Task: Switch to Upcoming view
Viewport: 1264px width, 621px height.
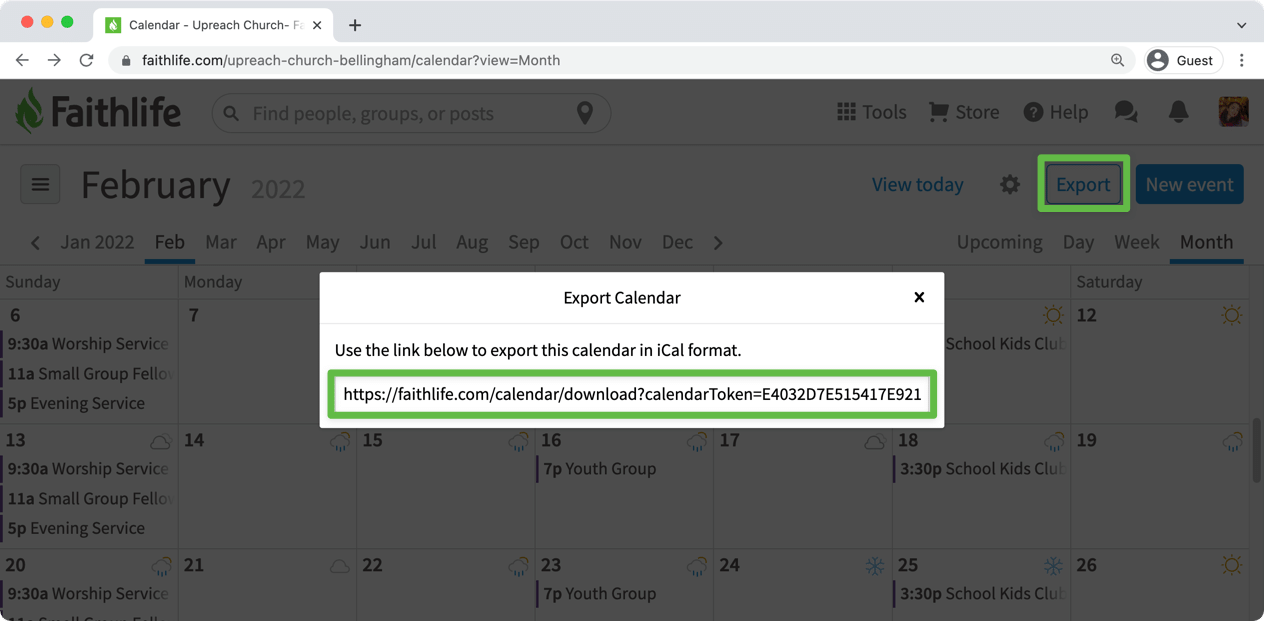Action: pos(999,242)
